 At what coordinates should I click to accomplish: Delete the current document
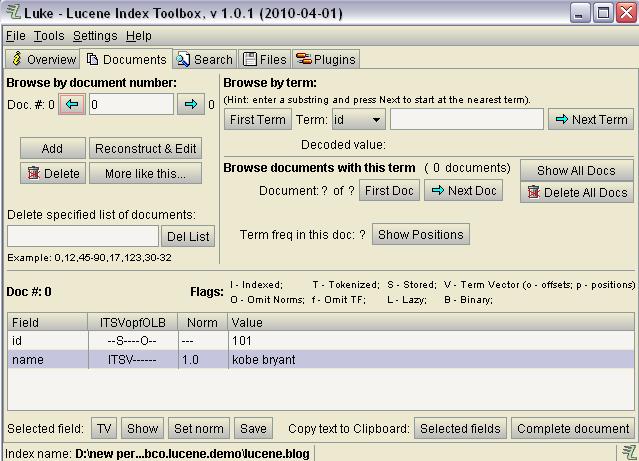(53, 173)
